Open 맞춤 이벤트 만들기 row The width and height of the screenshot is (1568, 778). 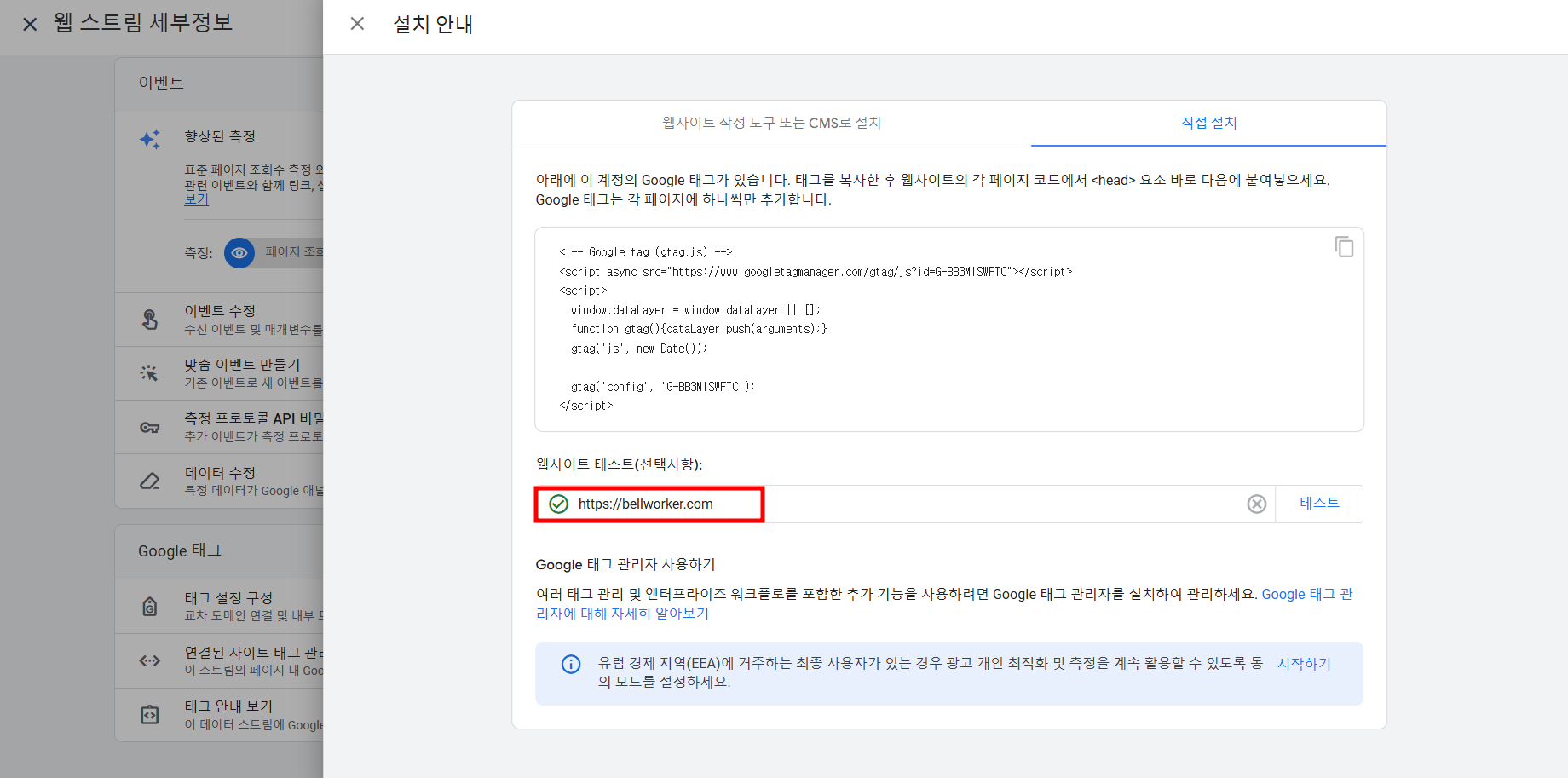point(219,373)
